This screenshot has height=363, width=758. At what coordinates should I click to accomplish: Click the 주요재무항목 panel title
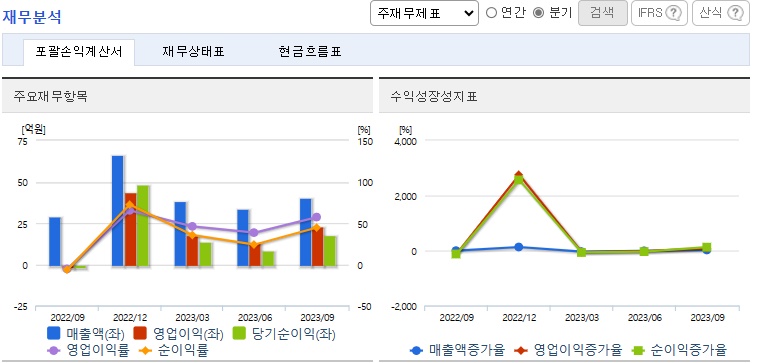coord(51,96)
